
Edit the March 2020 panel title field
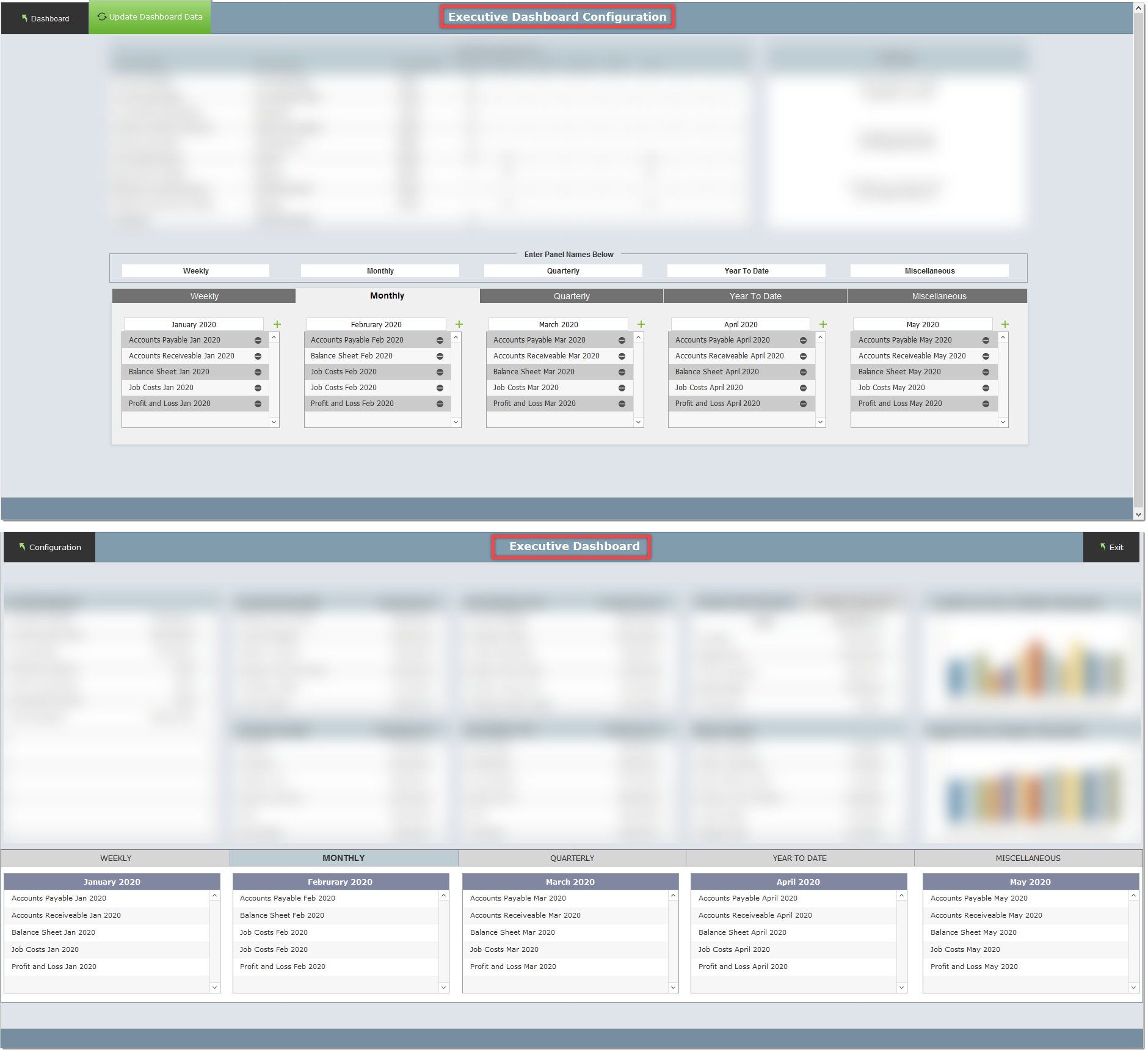click(558, 324)
